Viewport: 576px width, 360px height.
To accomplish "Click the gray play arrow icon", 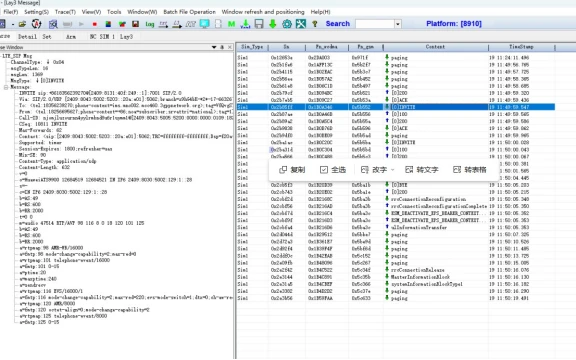I will 81,24.
